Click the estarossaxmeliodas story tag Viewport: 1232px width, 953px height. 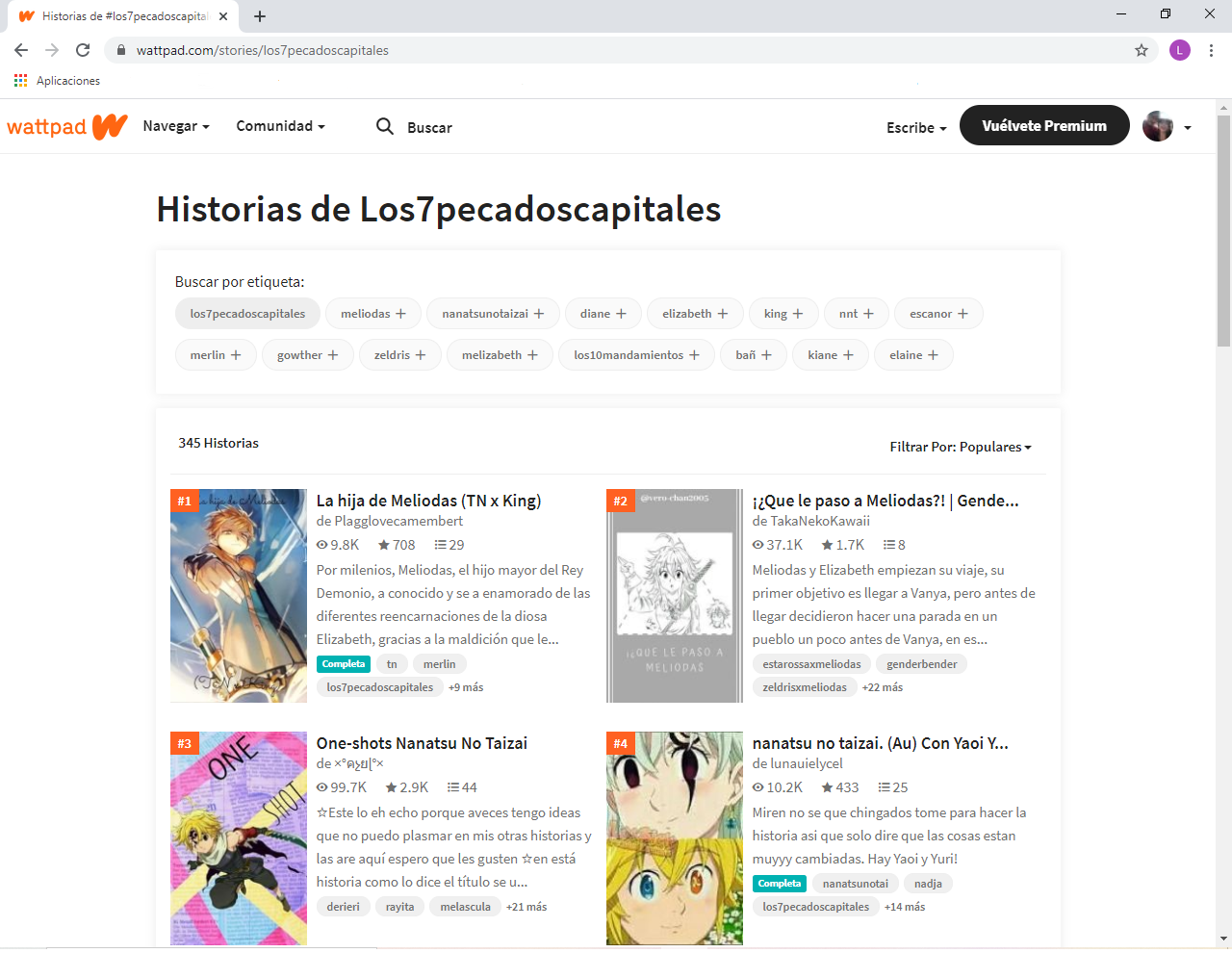point(811,664)
